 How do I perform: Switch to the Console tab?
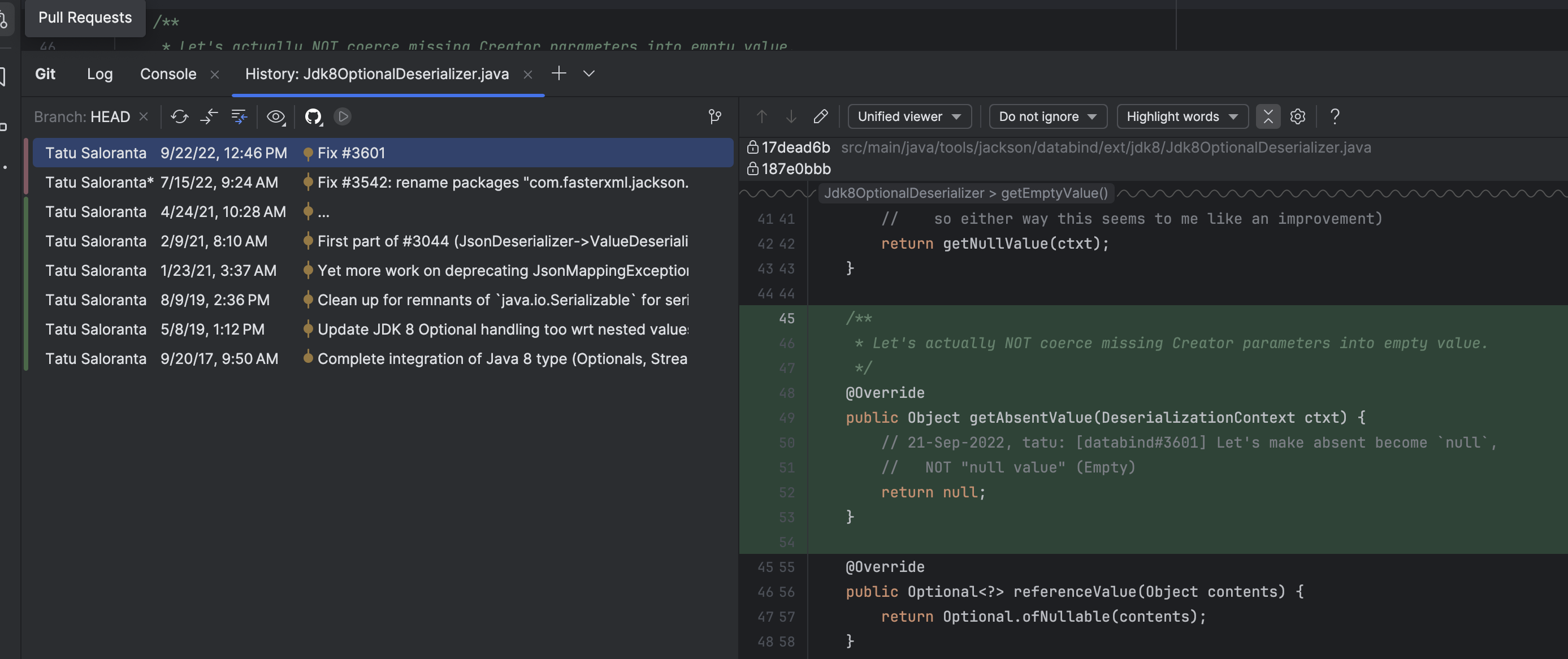pos(168,73)
